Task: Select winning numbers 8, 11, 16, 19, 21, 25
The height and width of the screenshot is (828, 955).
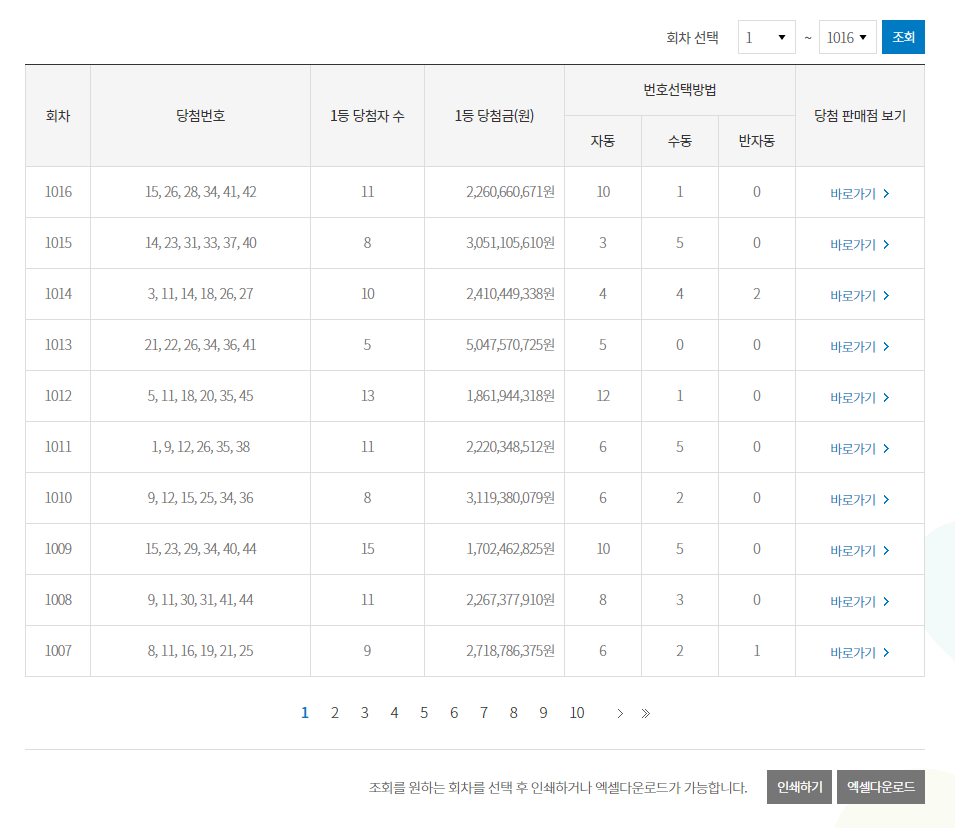Action: (200, 651)
